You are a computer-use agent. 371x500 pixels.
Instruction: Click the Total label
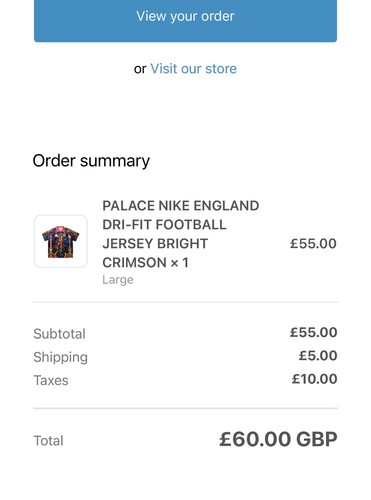[x=48, y=441]
